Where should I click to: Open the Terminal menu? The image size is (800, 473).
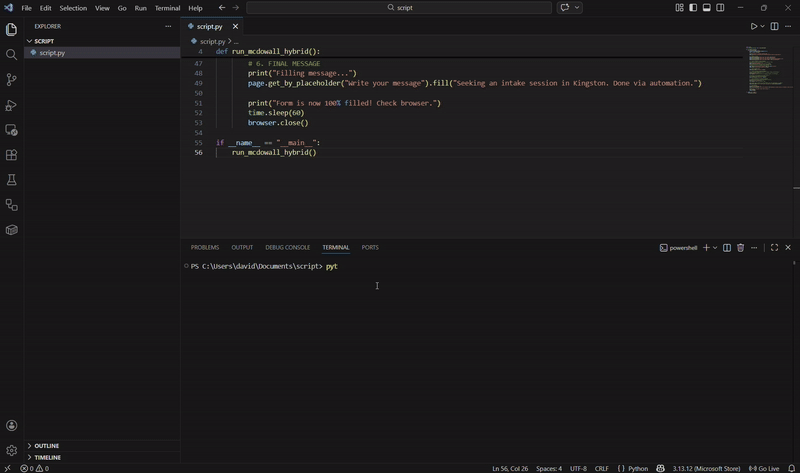[167, 8]
